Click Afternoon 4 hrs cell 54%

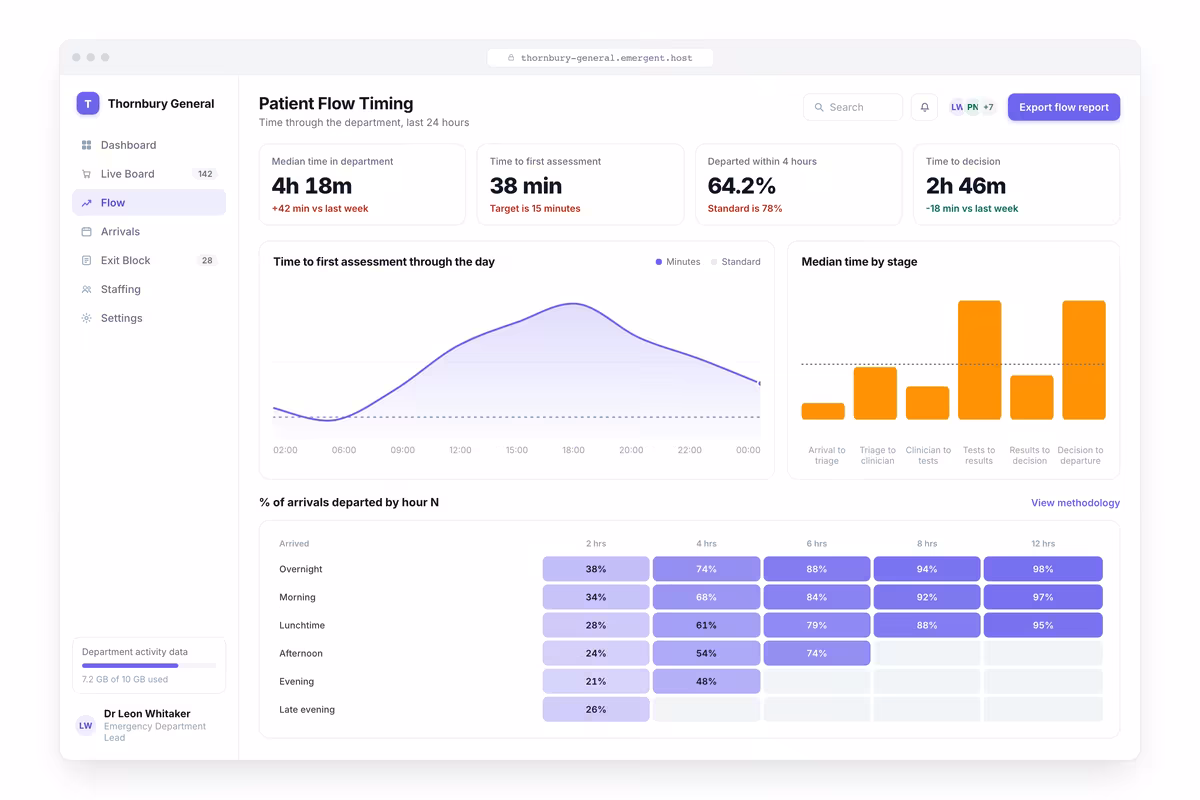(x=706, y=653)
